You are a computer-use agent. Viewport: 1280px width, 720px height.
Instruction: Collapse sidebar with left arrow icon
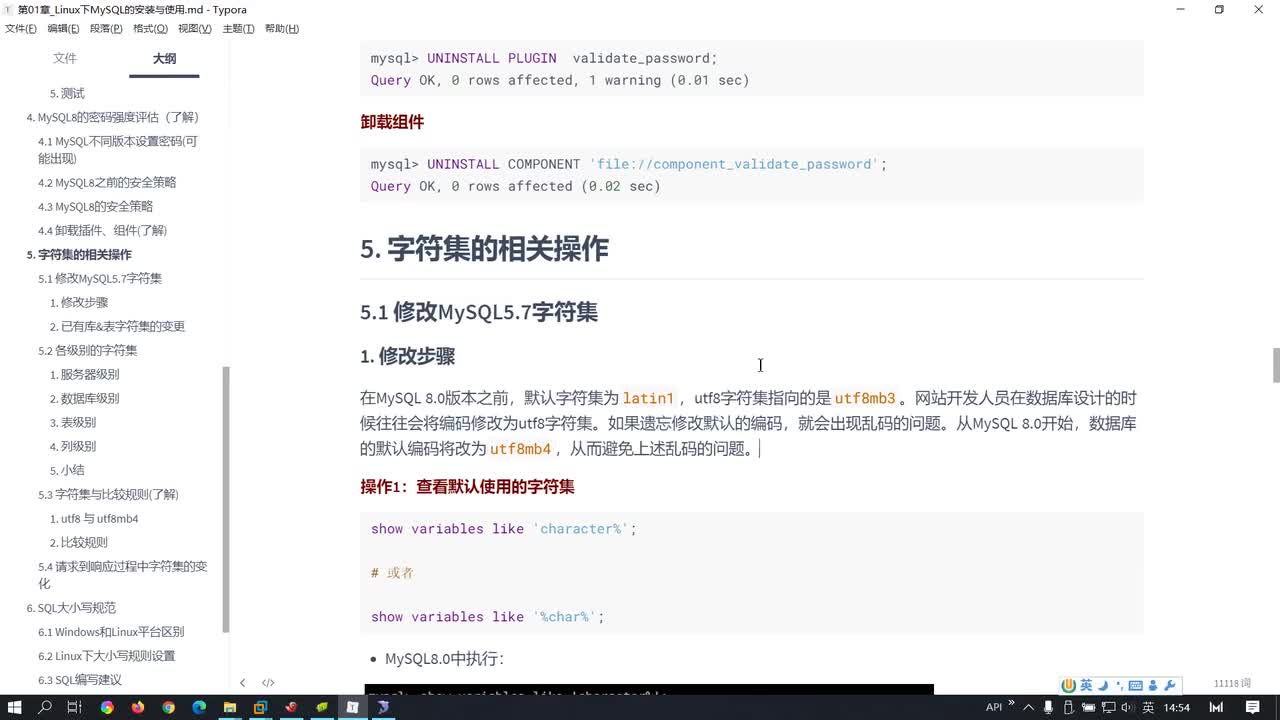coord(242,683)
